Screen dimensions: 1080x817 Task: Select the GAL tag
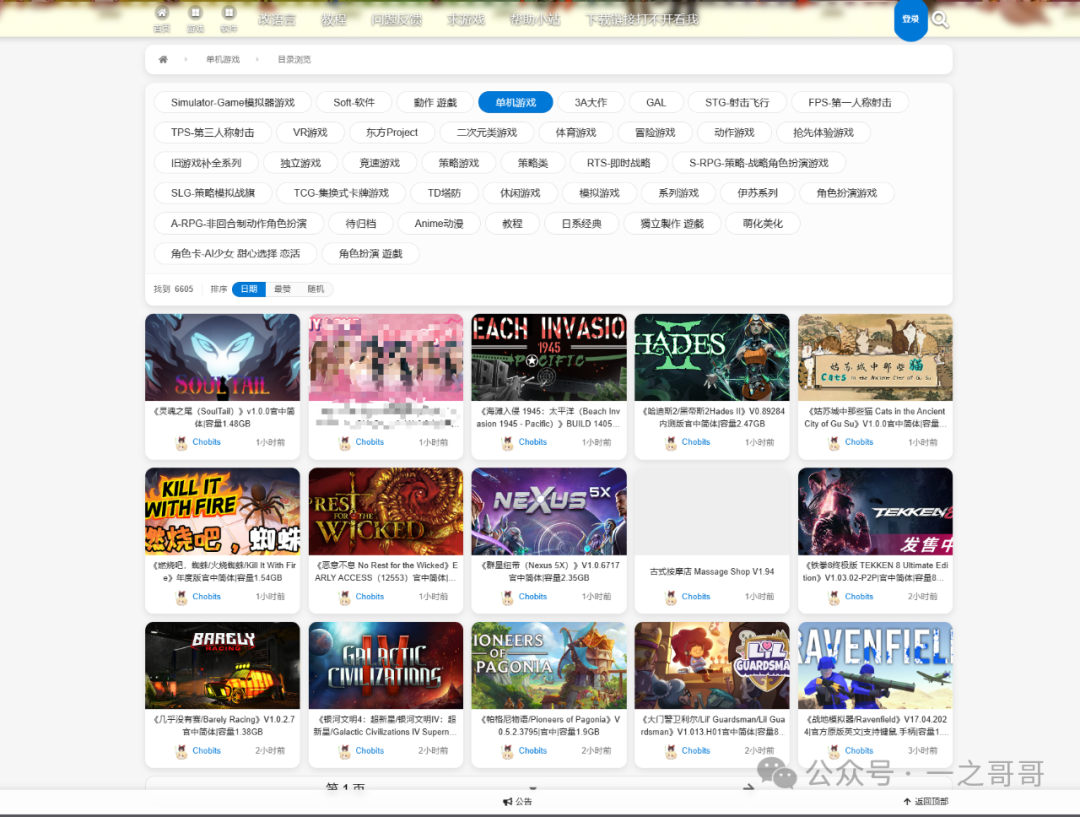(656, 103)
